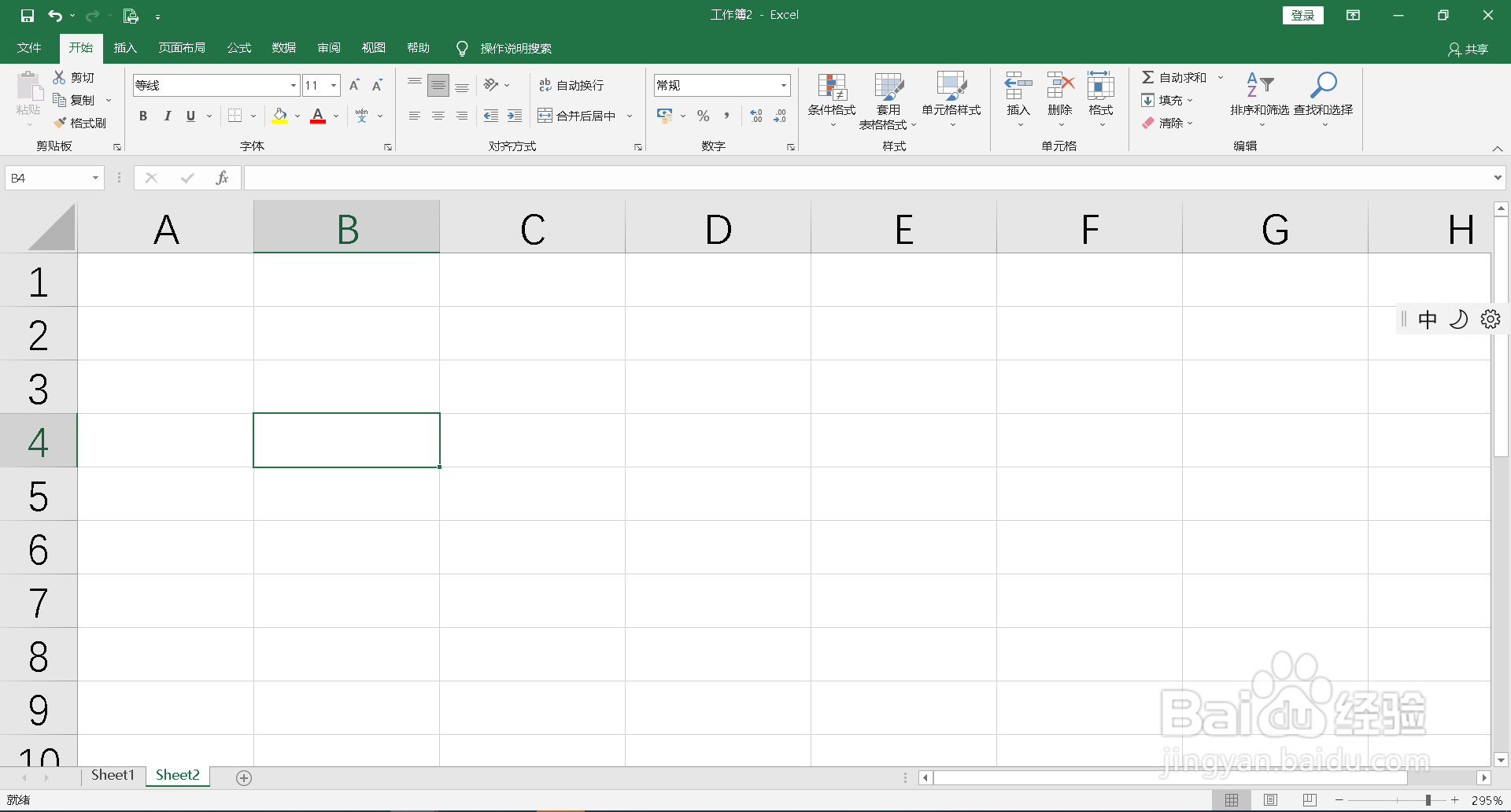This screenshot has width=1511, height=812.
Task: Toggle Underline formatting
Action: 190,116
